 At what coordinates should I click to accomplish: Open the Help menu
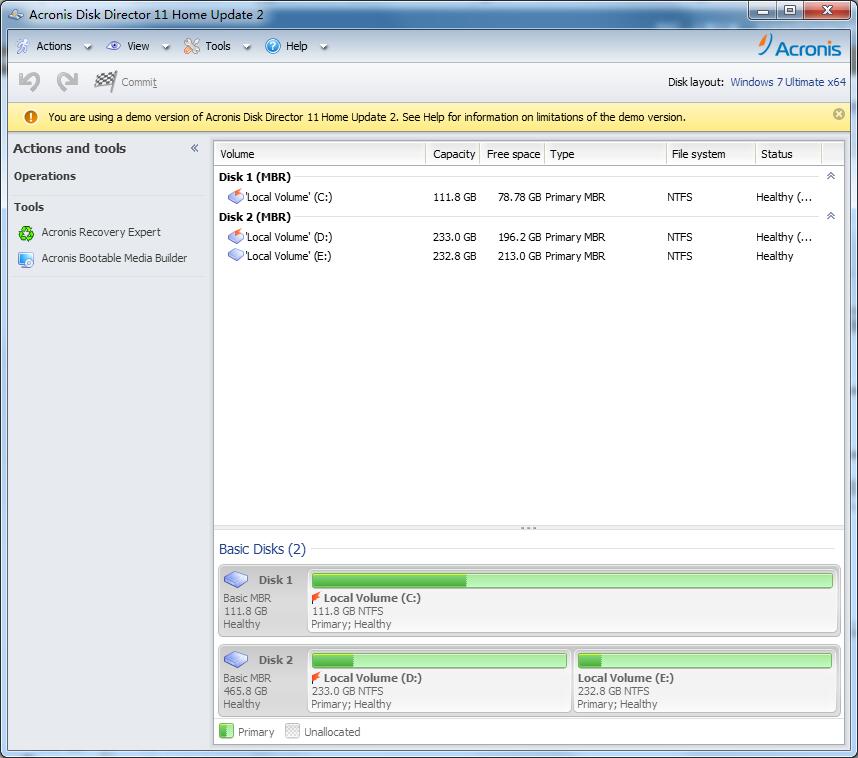(298, 46)
